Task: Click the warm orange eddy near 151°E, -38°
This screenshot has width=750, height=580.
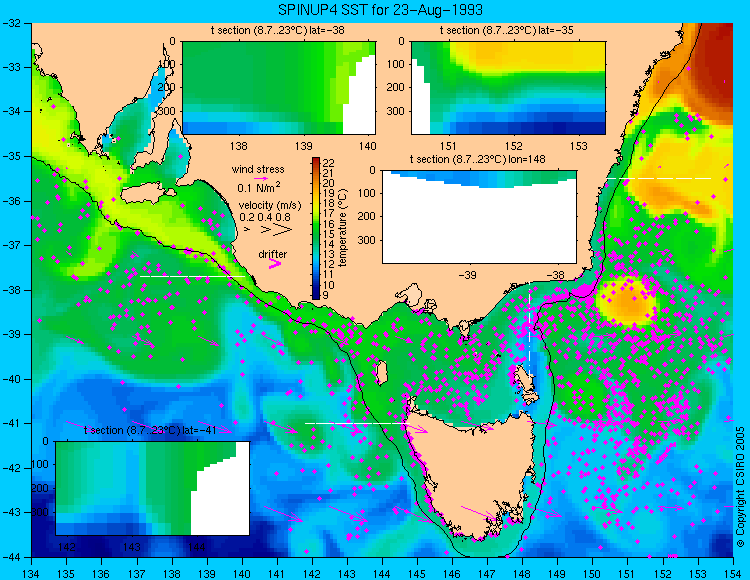Action: click(x=629, y=301)
